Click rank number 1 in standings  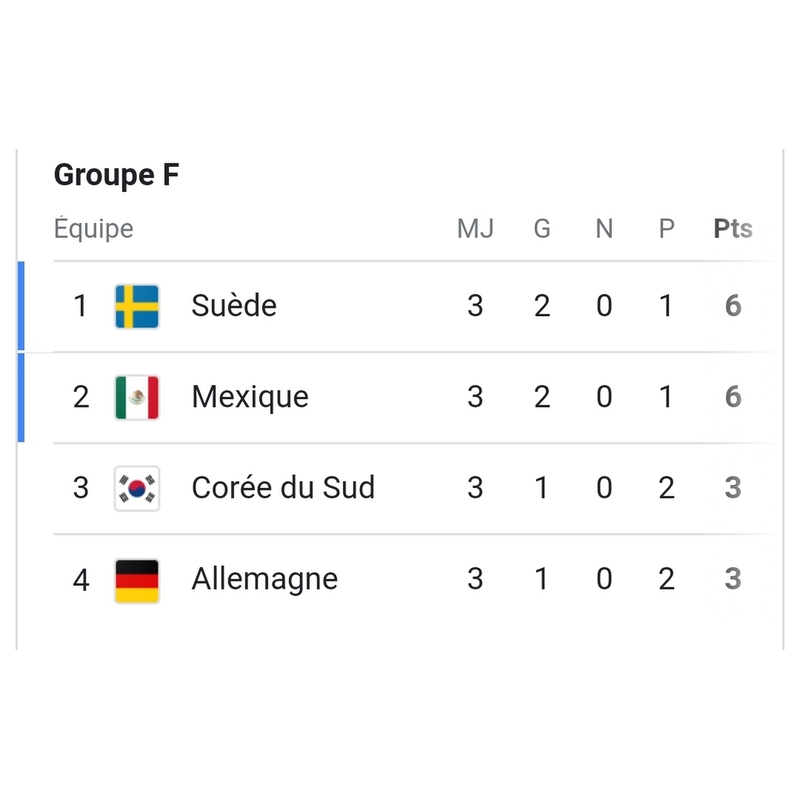81,306
